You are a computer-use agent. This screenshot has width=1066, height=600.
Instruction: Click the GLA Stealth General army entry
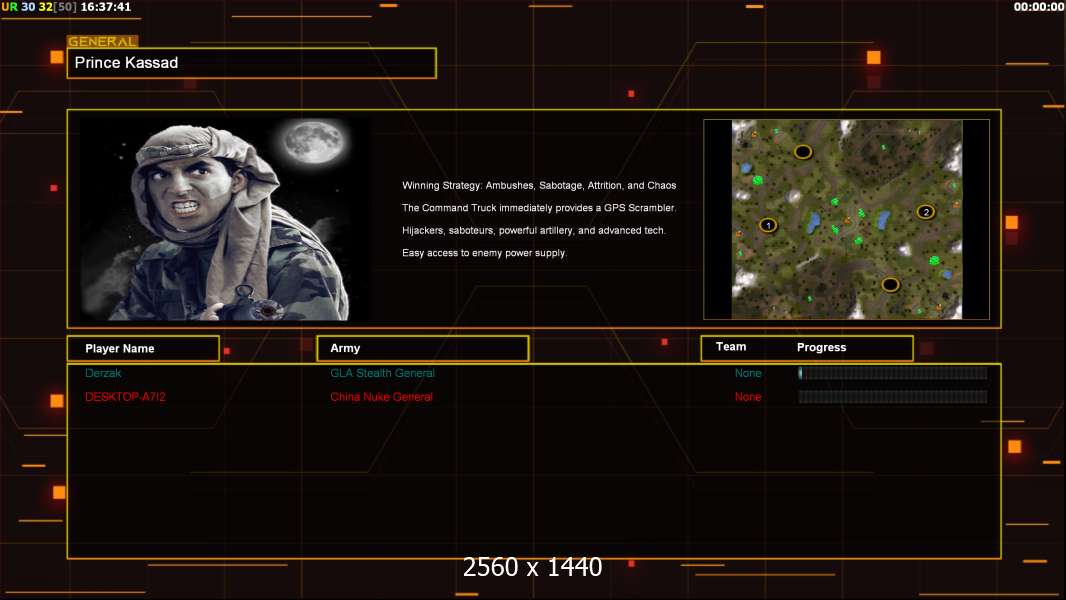[x=382, y=373]
